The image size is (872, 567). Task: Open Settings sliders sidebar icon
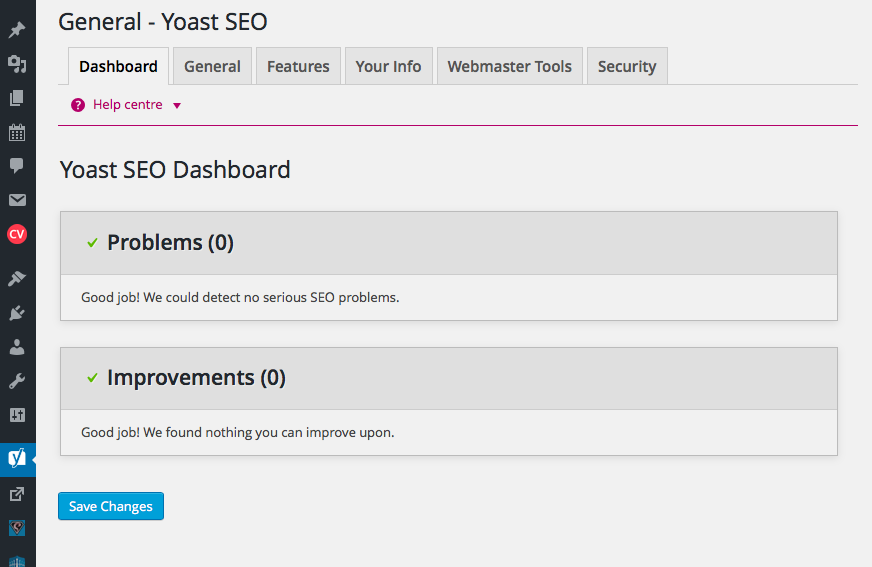tap(17, 415)
